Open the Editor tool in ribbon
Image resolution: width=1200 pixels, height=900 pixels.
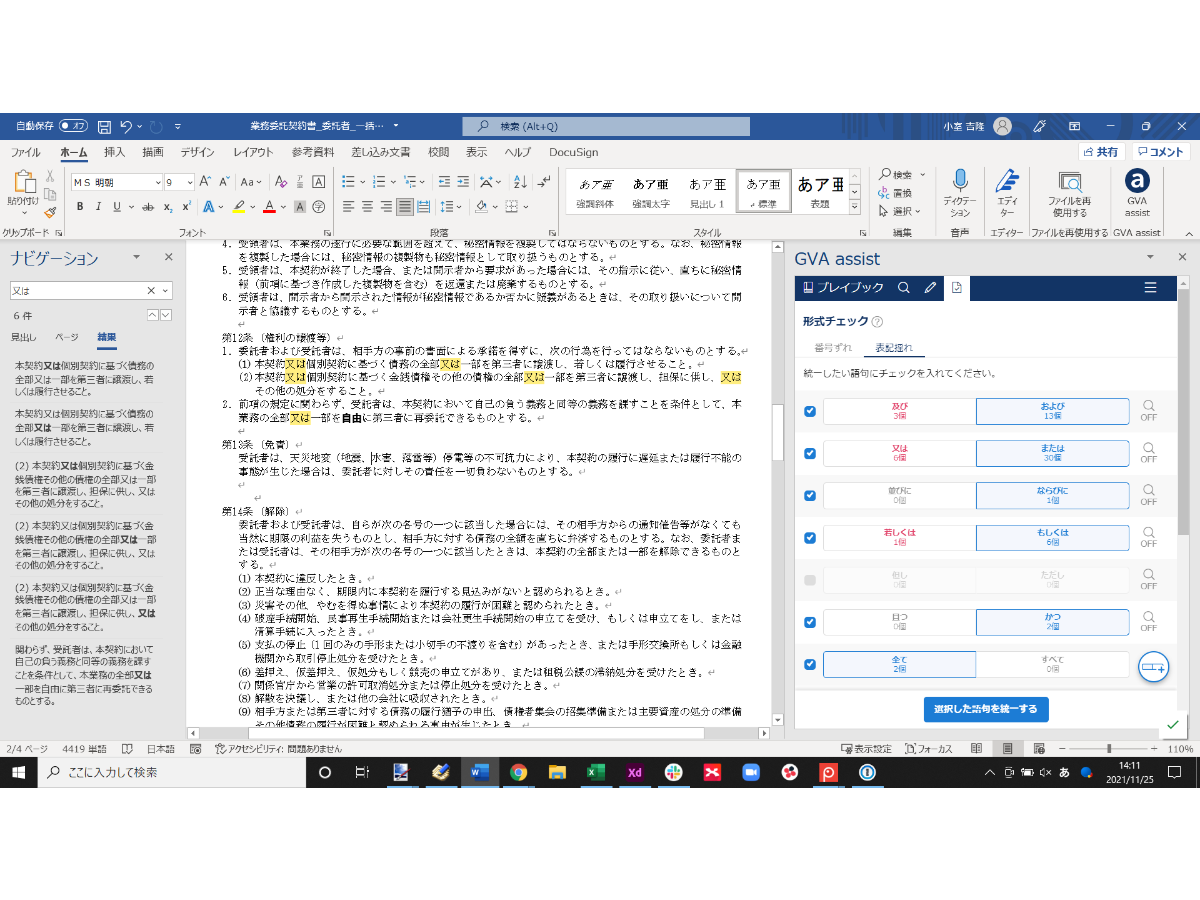tap(1007, 182)
